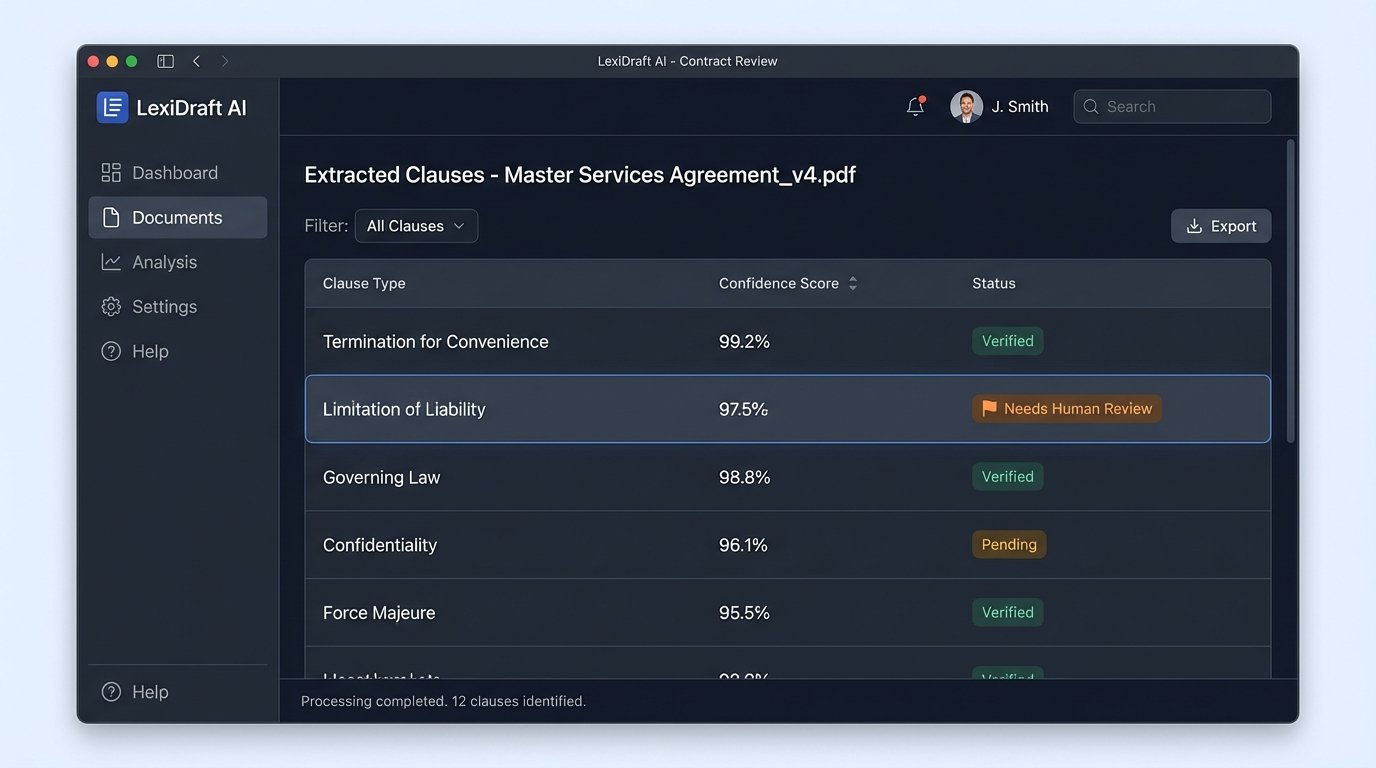The image size is (1376, 768).
Task: Click the download icon inside Export button
Action: point(1193,226)
